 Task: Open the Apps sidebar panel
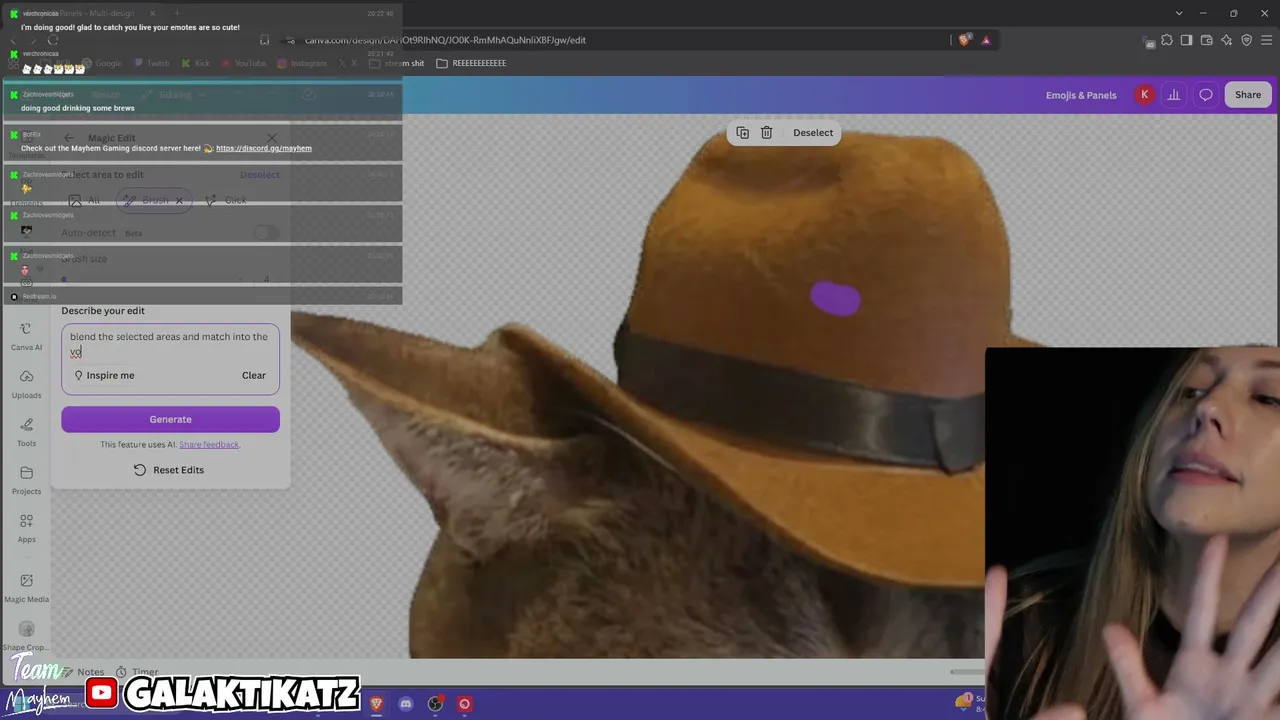[x=26, y=528]
